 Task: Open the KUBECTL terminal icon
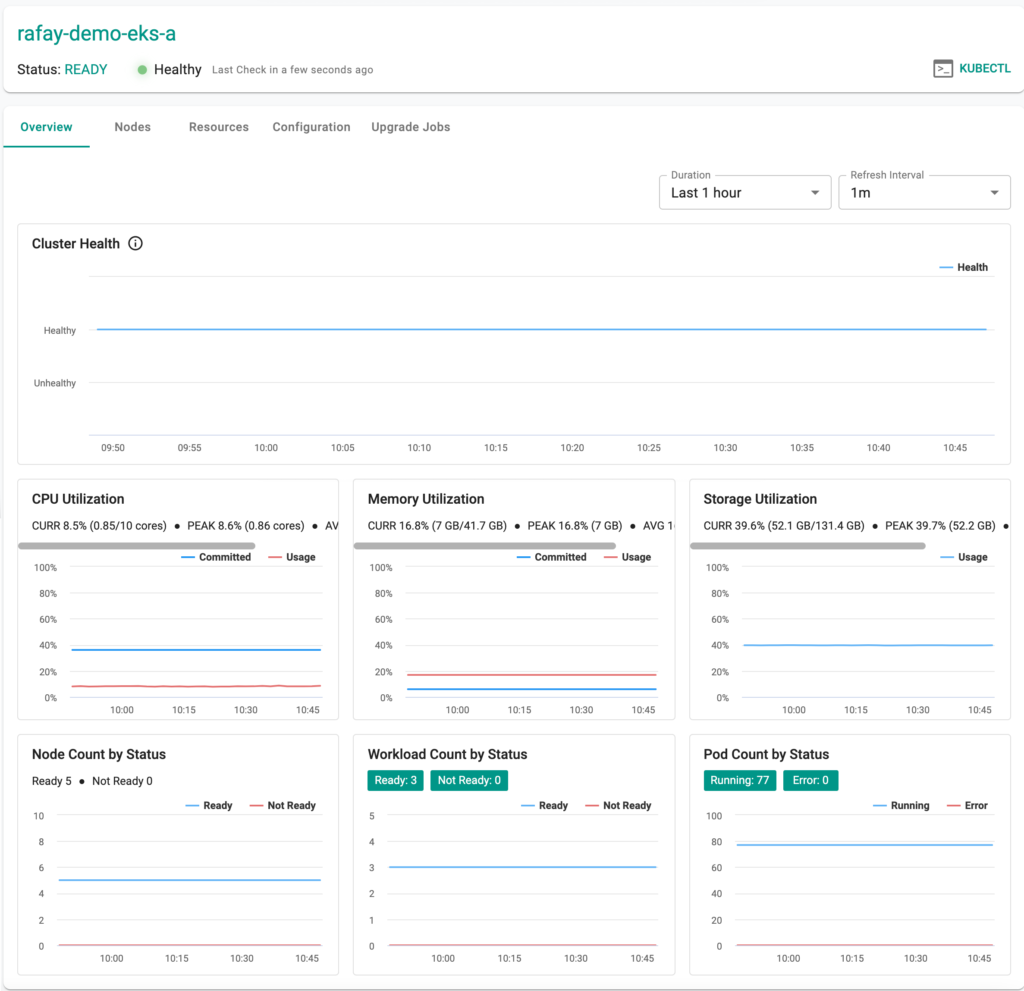(942, 69)
